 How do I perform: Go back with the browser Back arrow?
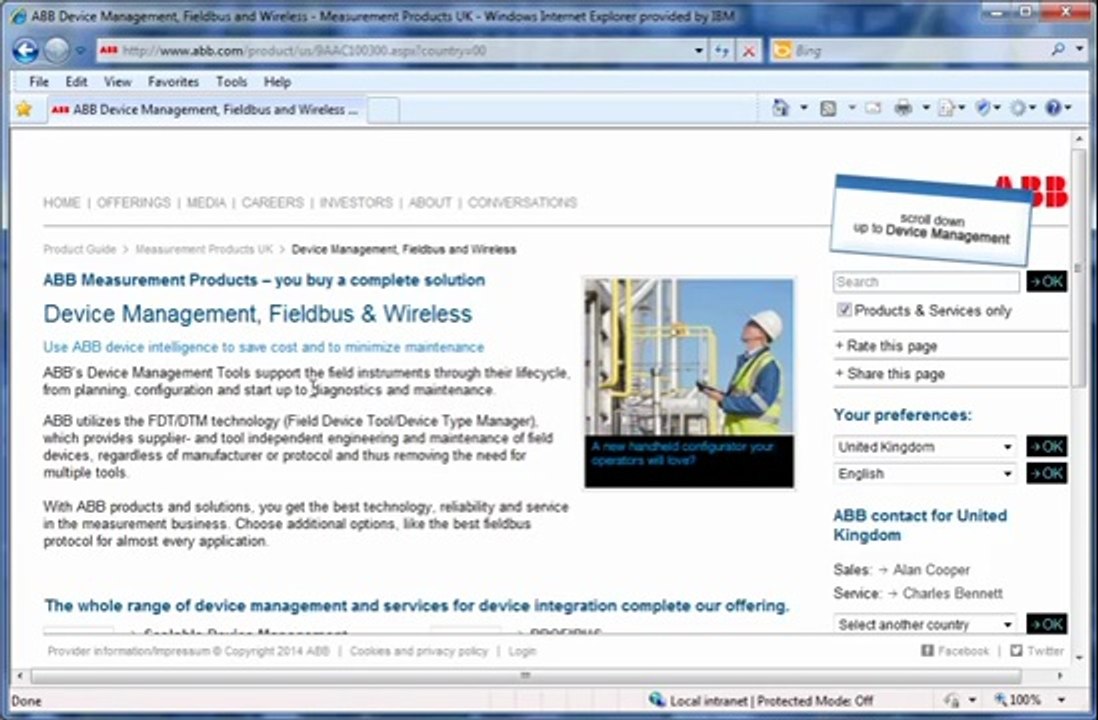click(26, 50)
